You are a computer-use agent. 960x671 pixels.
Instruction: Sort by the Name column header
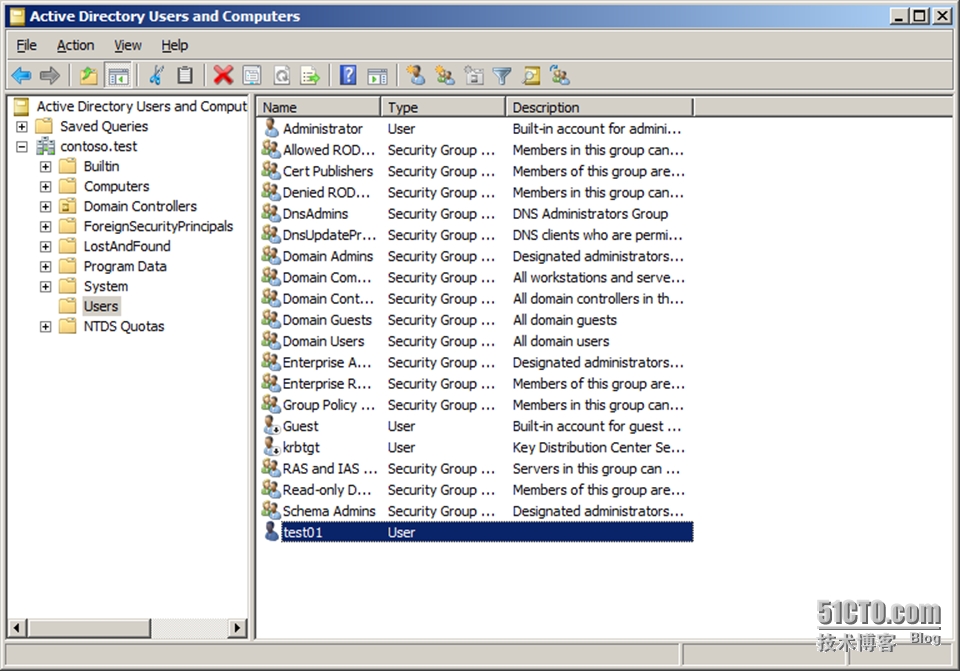[x=318, y=107]
